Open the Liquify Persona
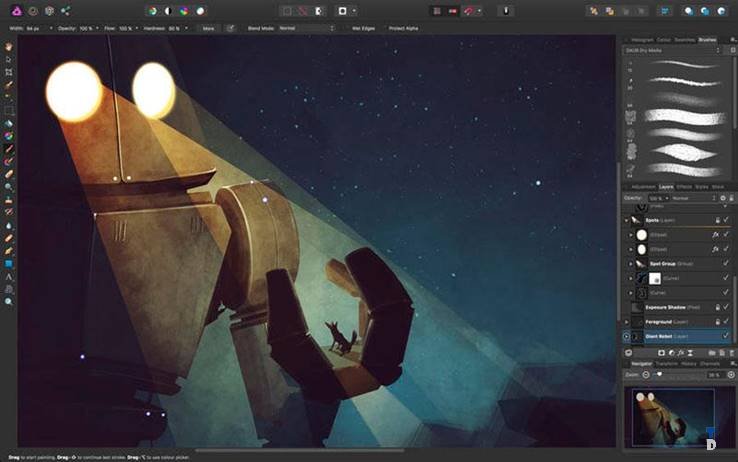 point(32,11)
